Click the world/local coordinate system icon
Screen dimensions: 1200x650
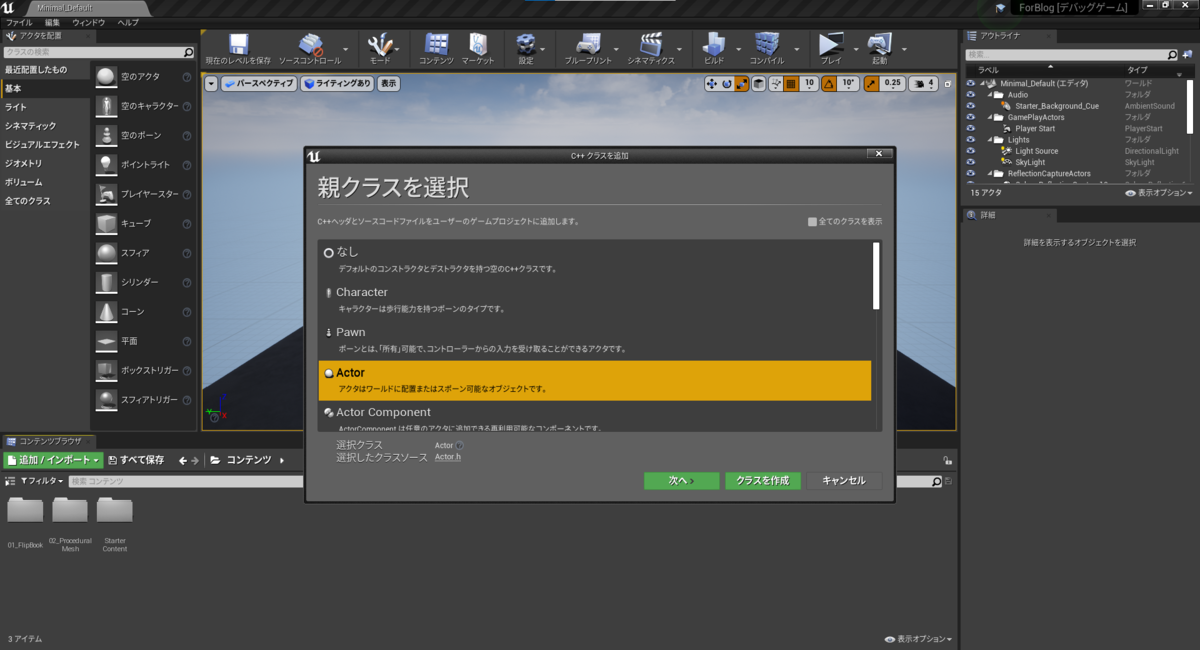759,84
